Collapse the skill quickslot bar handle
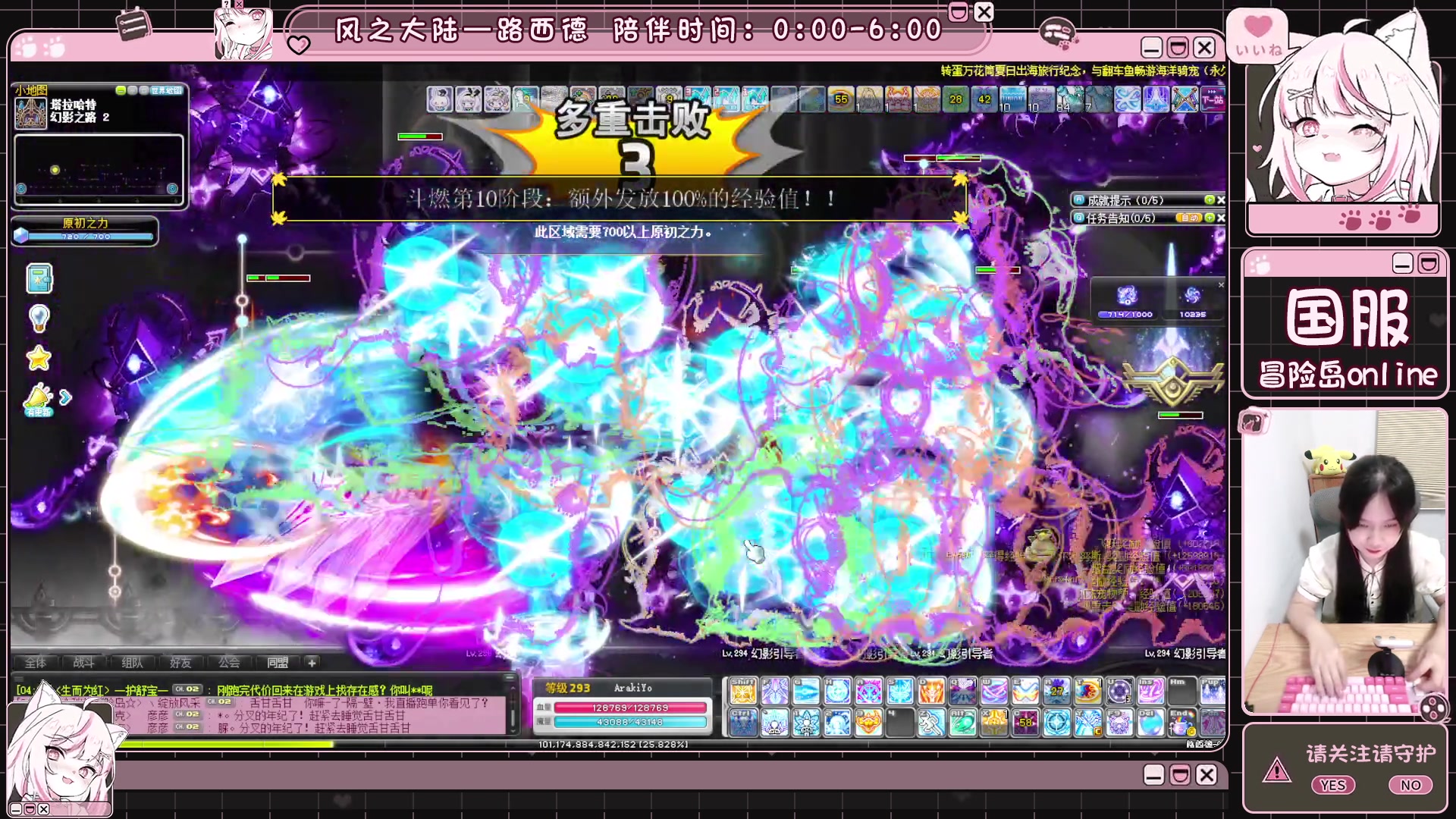Viewport: 1456px width, 819px height. [x=725, y=706]
